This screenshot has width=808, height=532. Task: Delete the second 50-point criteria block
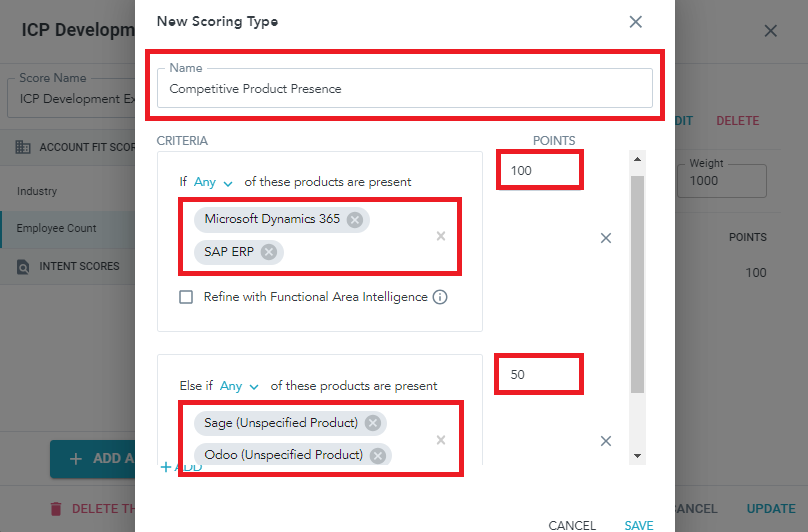coord(605,440)
